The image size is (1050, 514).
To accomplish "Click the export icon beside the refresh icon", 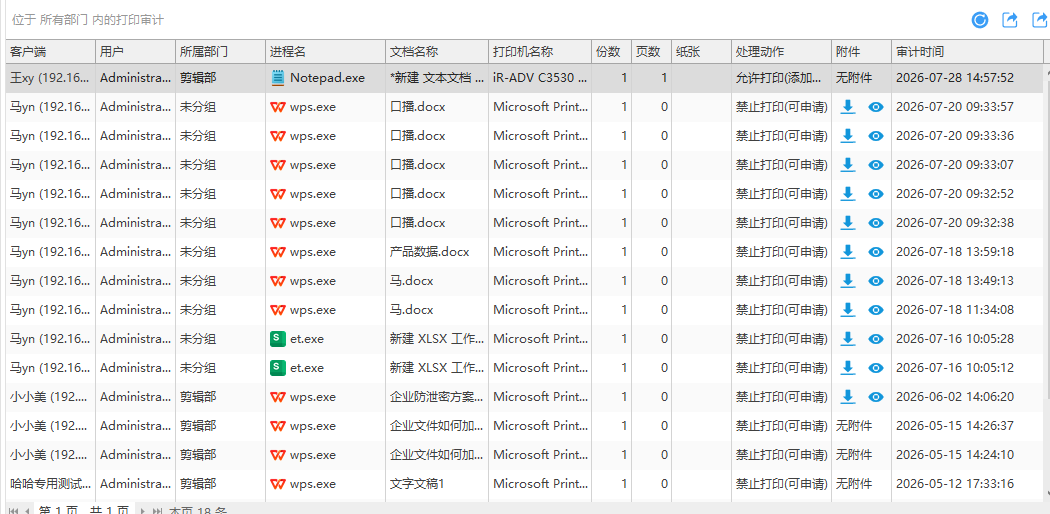I will tap(1010, 20).
